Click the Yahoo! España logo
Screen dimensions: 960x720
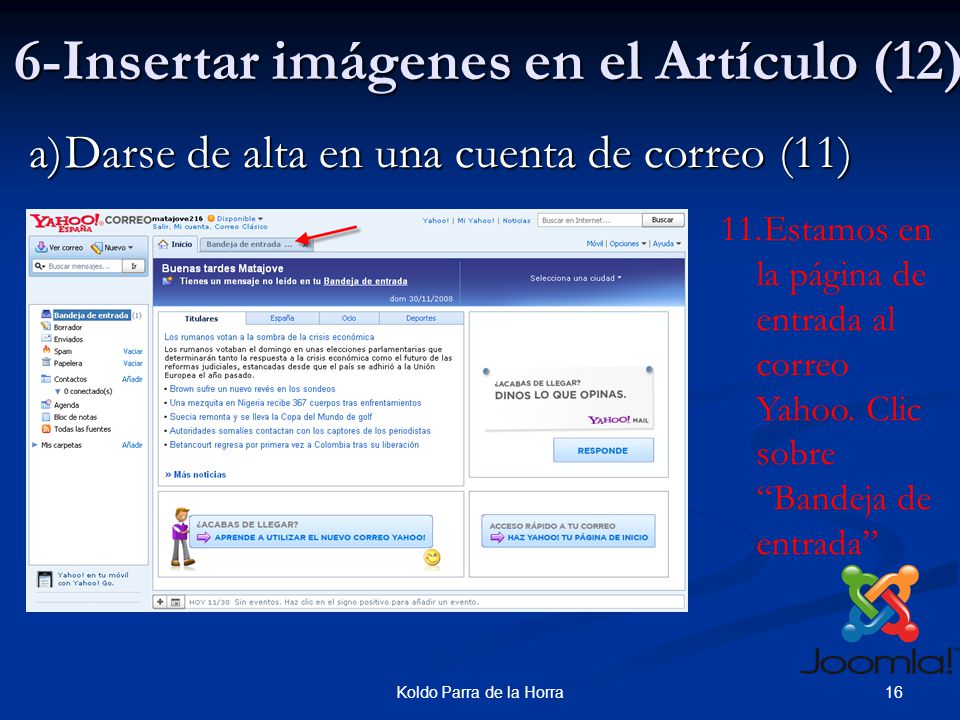(66, 222)
